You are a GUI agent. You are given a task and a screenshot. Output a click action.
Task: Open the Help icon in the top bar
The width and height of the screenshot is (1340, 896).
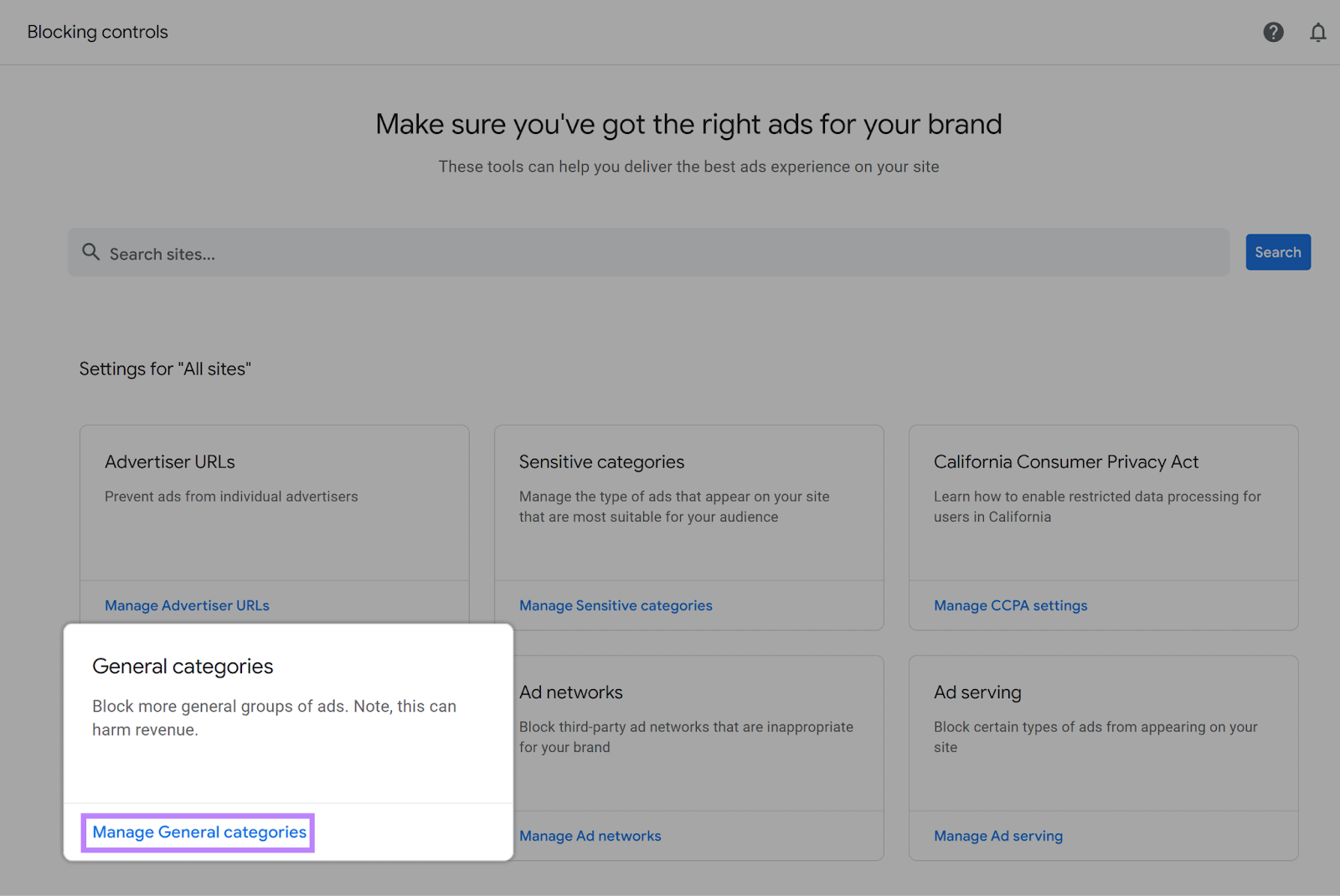(1273, 32)
